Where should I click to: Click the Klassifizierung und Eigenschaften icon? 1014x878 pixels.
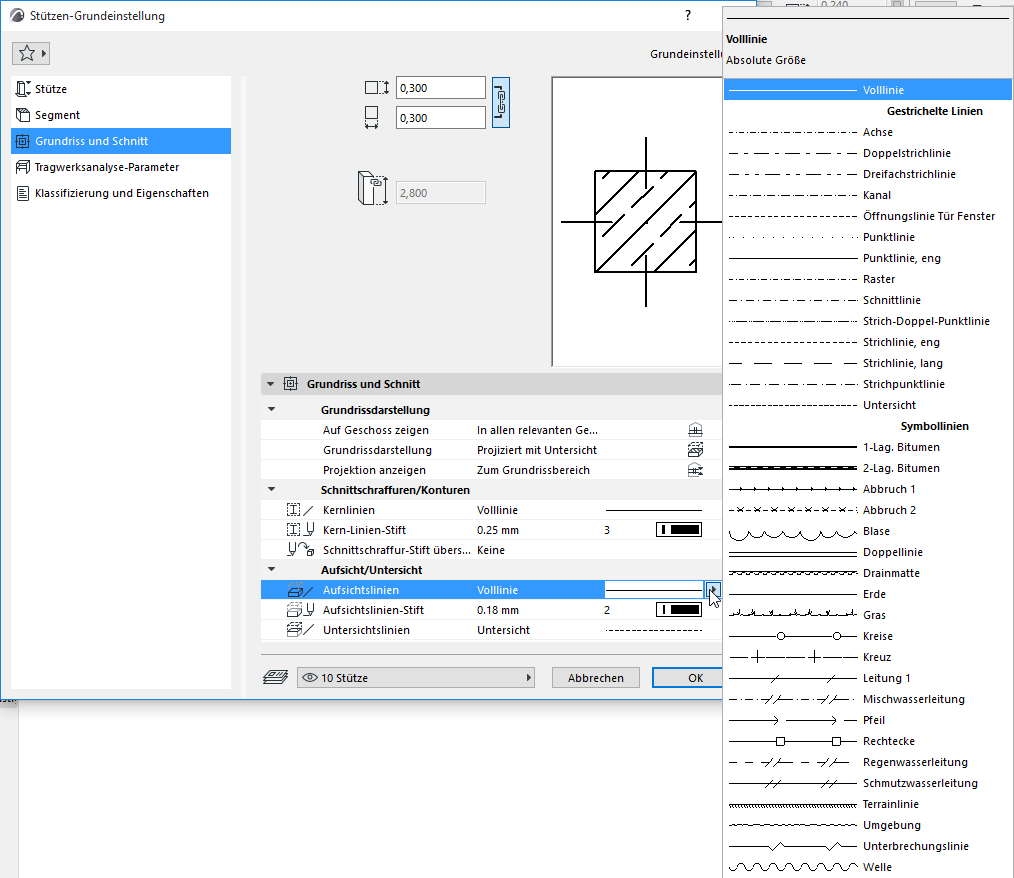[x=23, y=193]
